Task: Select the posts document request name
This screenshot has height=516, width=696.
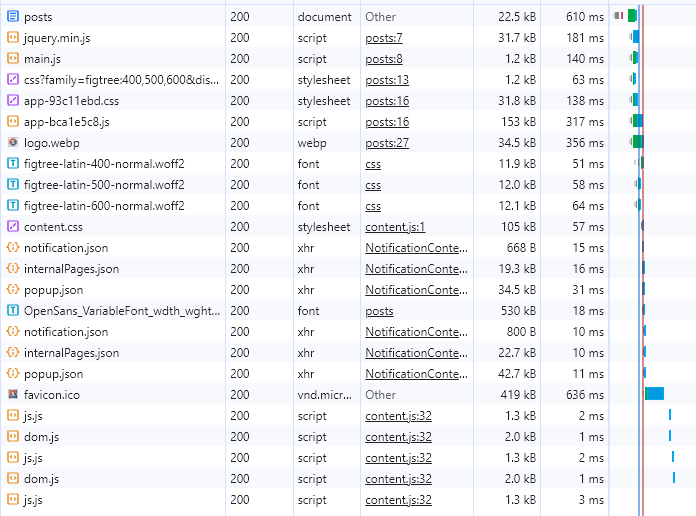Action: 38,17
